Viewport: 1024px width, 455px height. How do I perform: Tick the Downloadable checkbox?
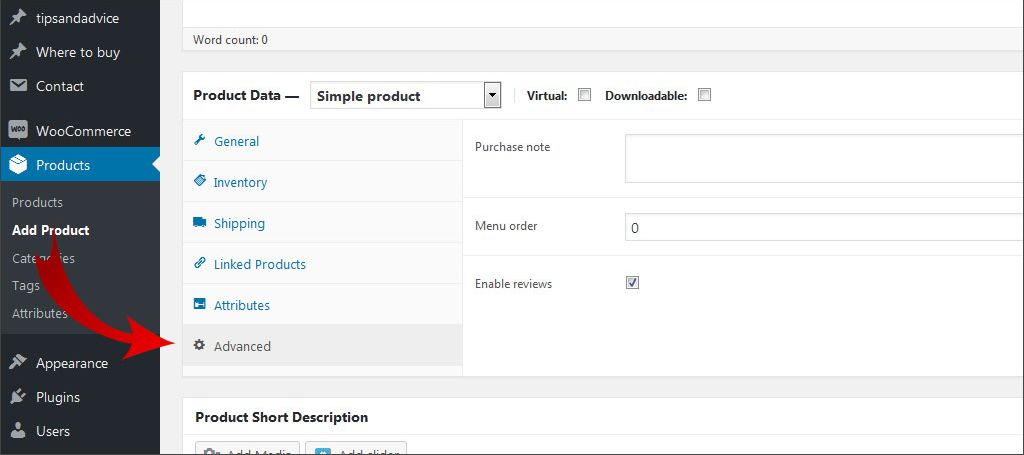pyautogui.click(x=704, y=95)
